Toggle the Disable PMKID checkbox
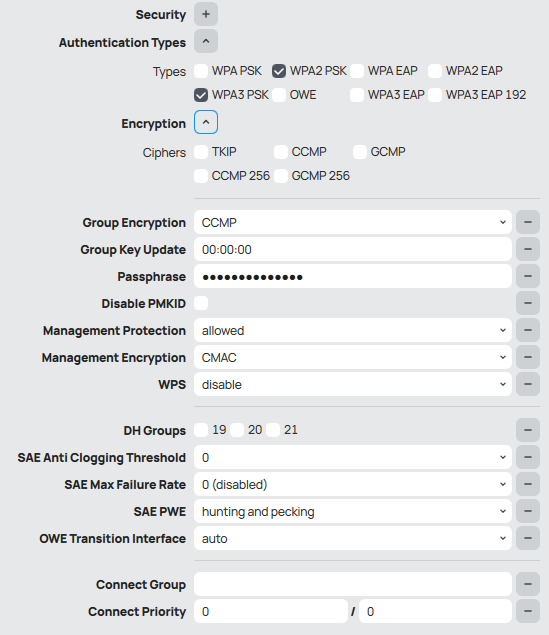 [201, 303]
